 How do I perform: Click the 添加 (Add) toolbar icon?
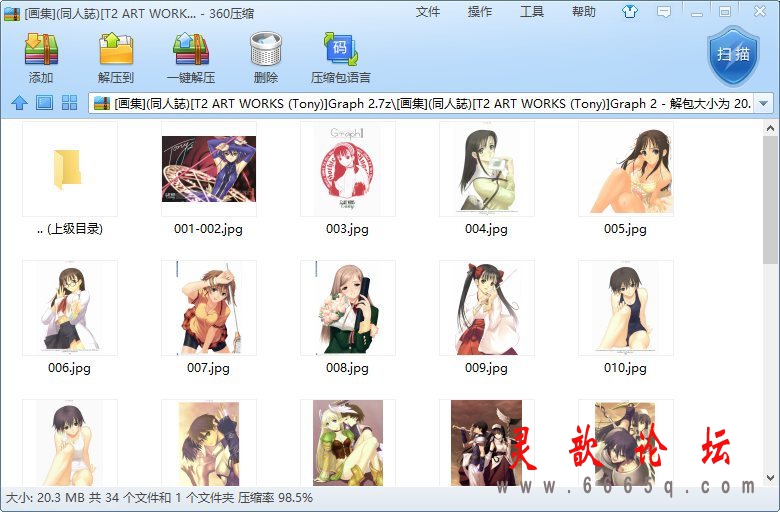click(41, 49)
